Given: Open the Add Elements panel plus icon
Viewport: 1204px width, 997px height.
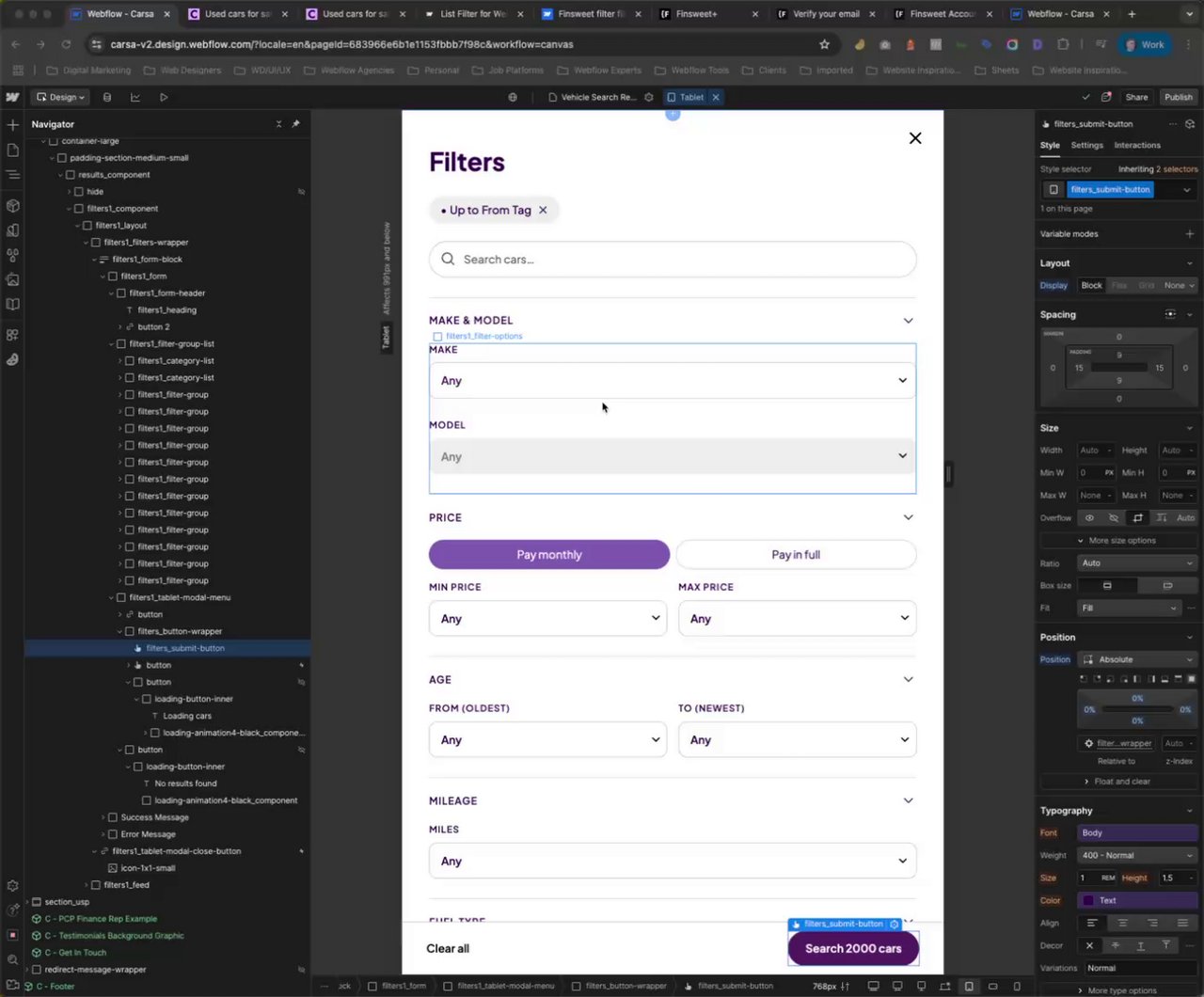Looking at the screenshot, I should tap(12, 124).
